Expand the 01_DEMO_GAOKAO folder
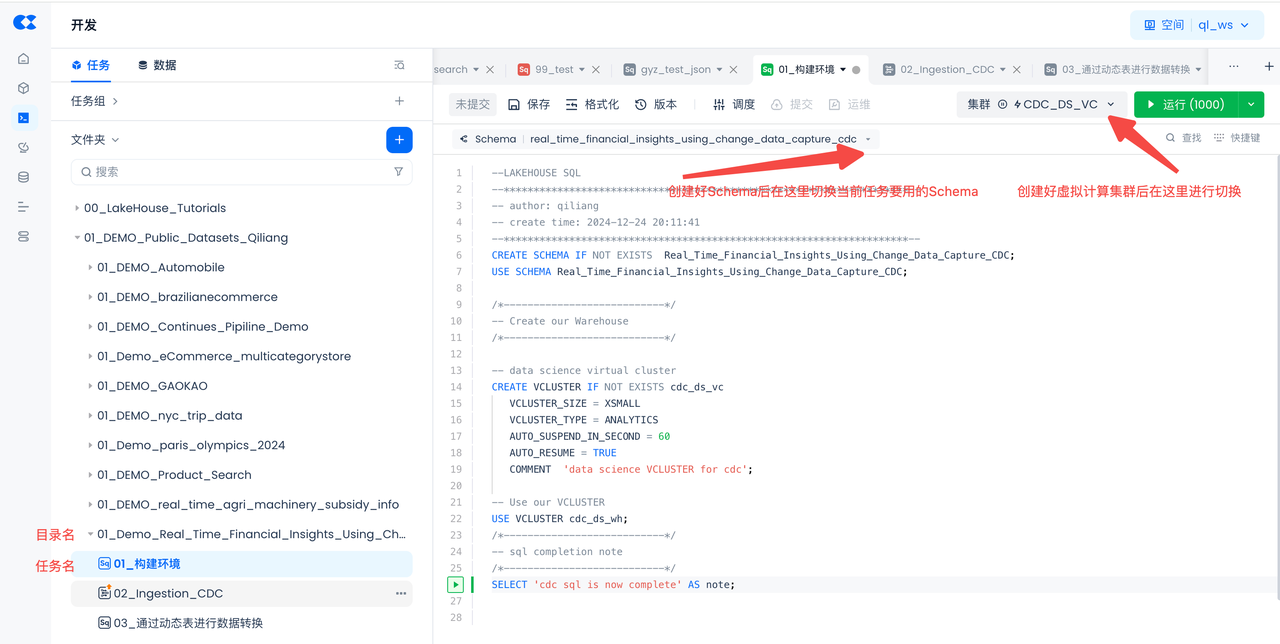Image resolution: width=1280 pixels, height=644 pixels. pos(90,386)
